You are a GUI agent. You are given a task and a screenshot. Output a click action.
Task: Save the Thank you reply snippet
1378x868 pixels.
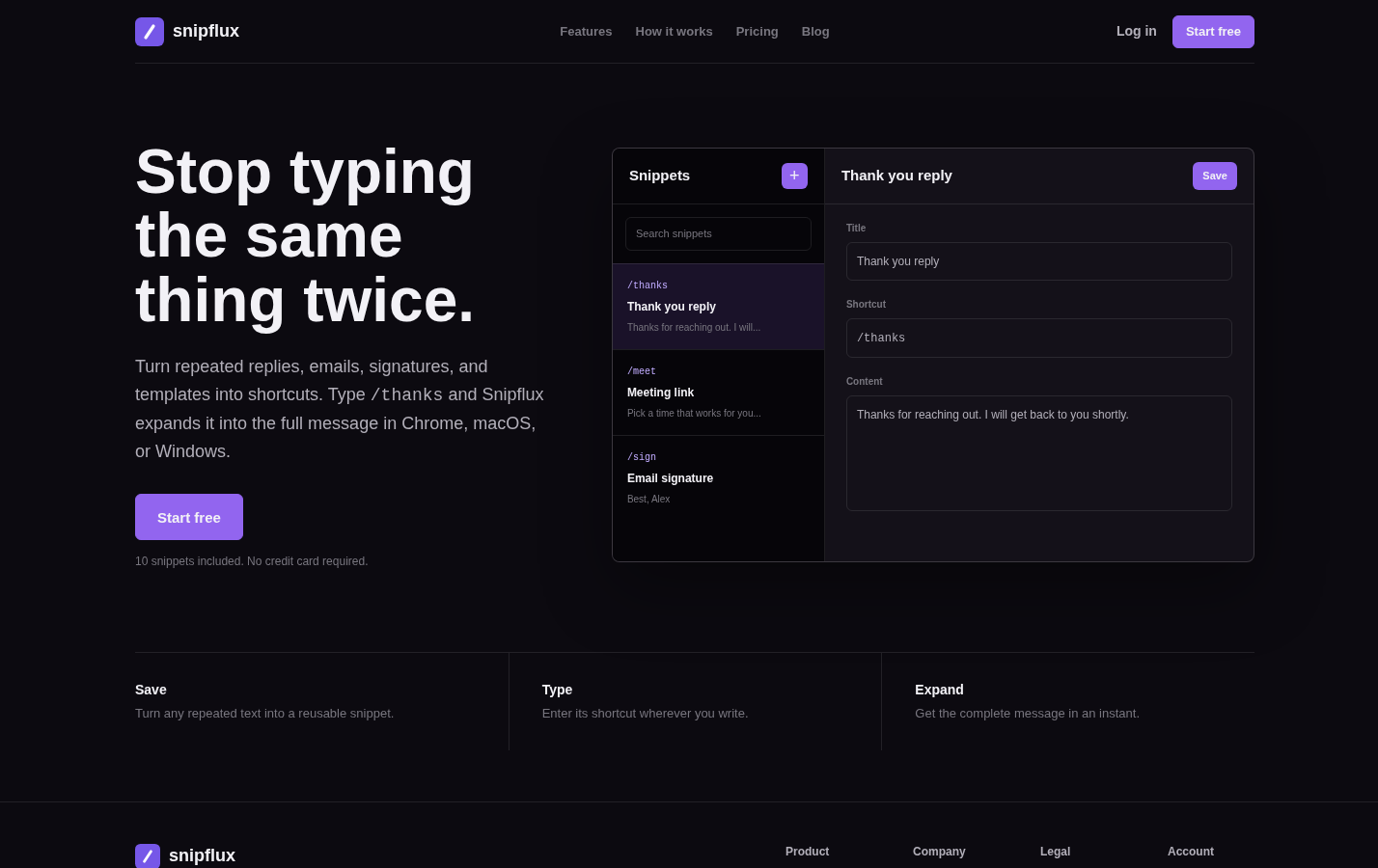[1215, 176]
